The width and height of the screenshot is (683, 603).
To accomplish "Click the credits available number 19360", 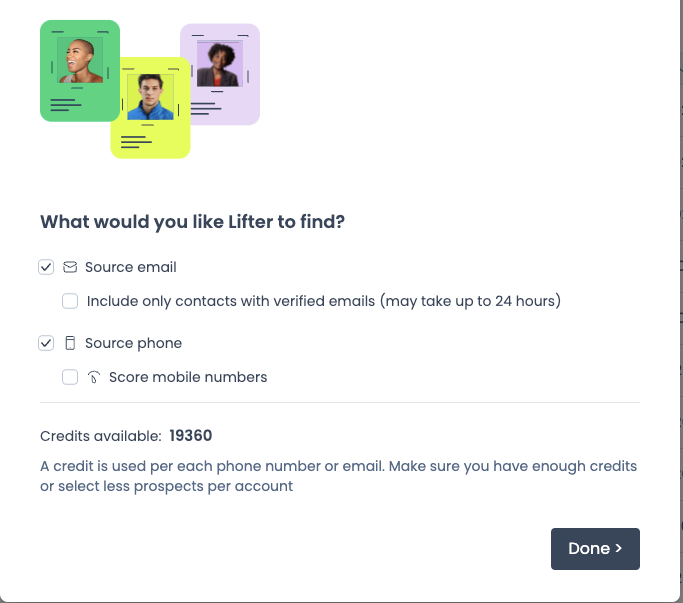I will pyautogui.click(x=191, y=436).
